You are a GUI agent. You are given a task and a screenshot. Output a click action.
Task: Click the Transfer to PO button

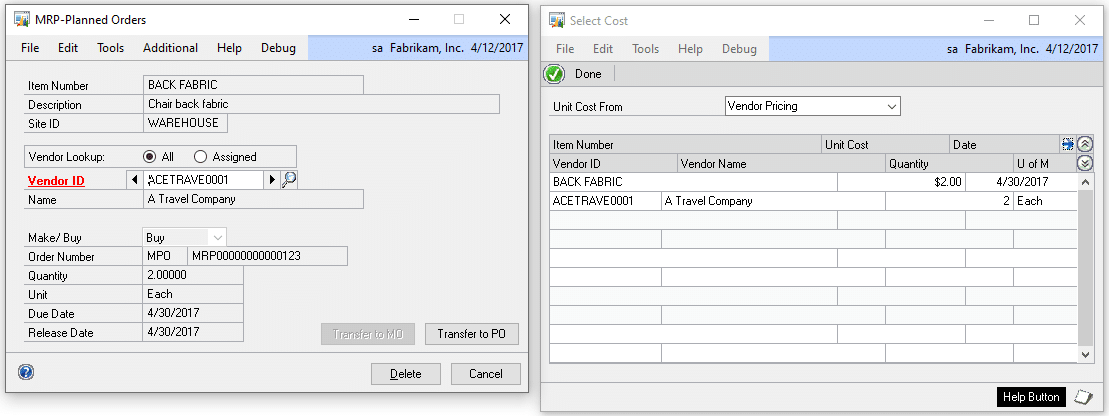[x=472, y=334]
